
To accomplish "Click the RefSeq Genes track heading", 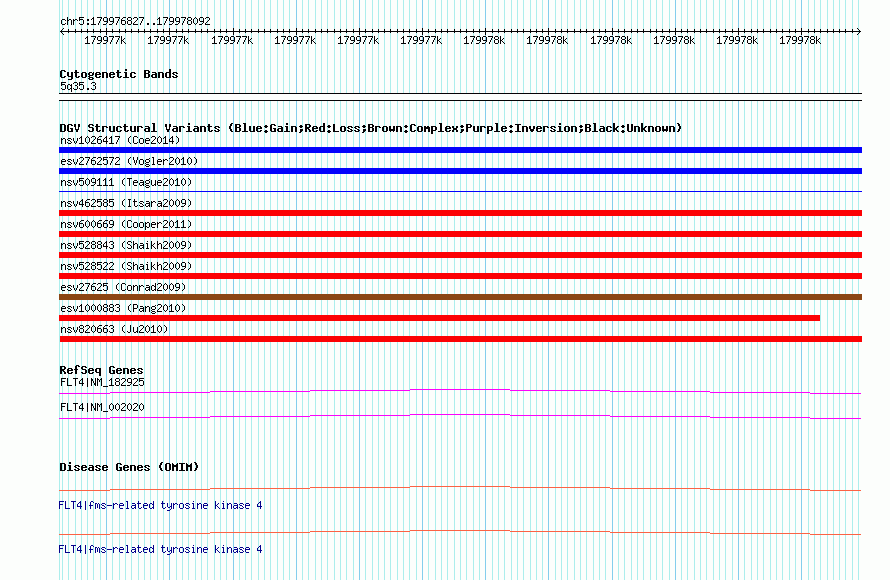I will point(101,370).
